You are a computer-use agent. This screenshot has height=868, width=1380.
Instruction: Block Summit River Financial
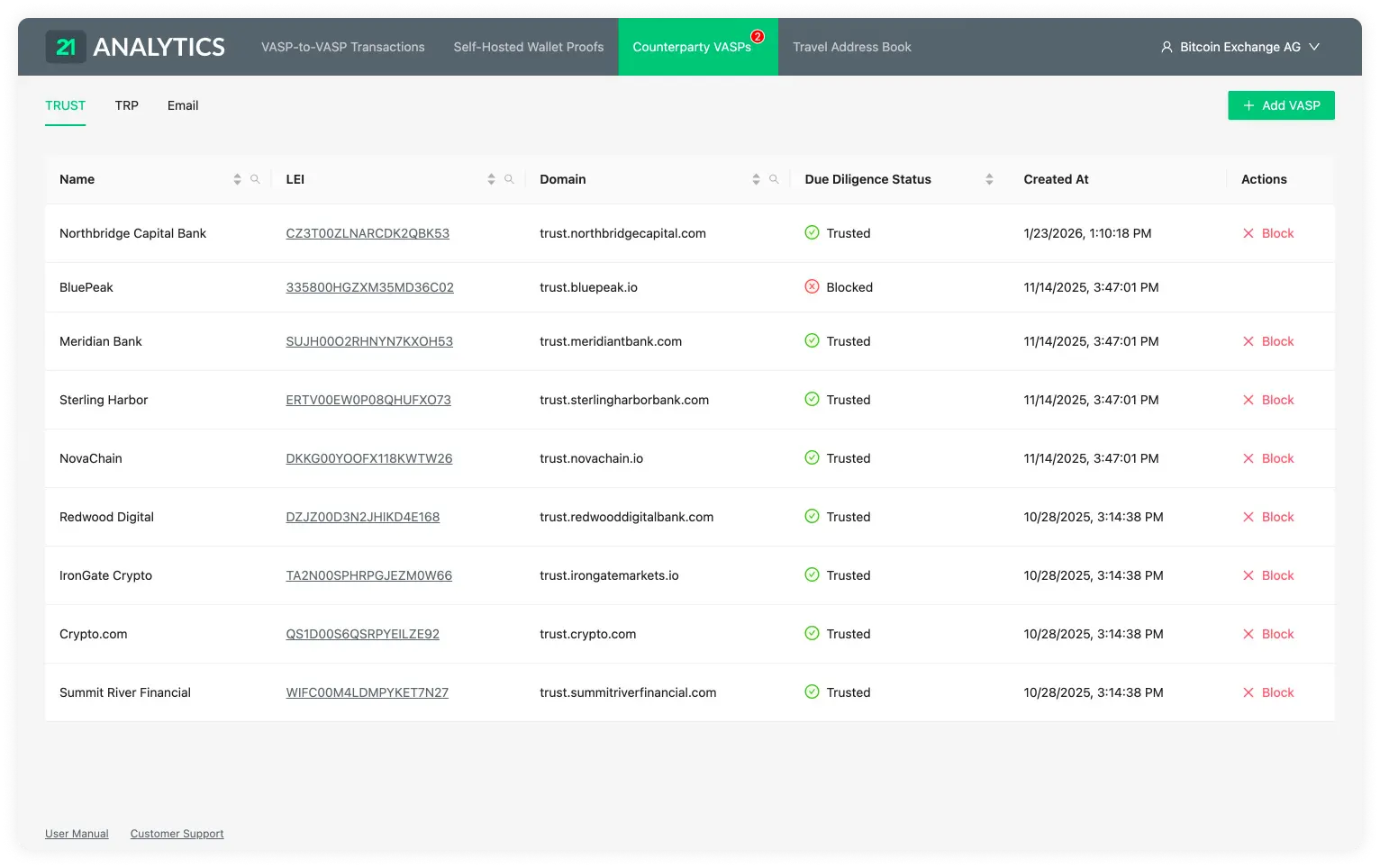pos(1268,692)
